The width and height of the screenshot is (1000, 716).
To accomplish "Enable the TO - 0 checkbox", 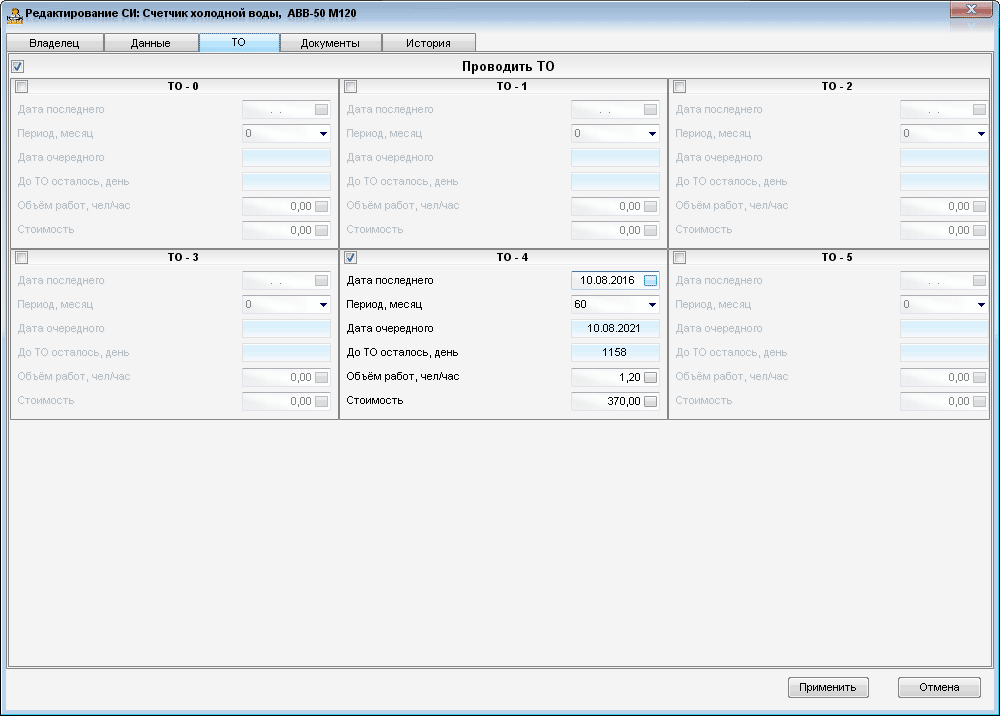I will (x=22, y=87).
